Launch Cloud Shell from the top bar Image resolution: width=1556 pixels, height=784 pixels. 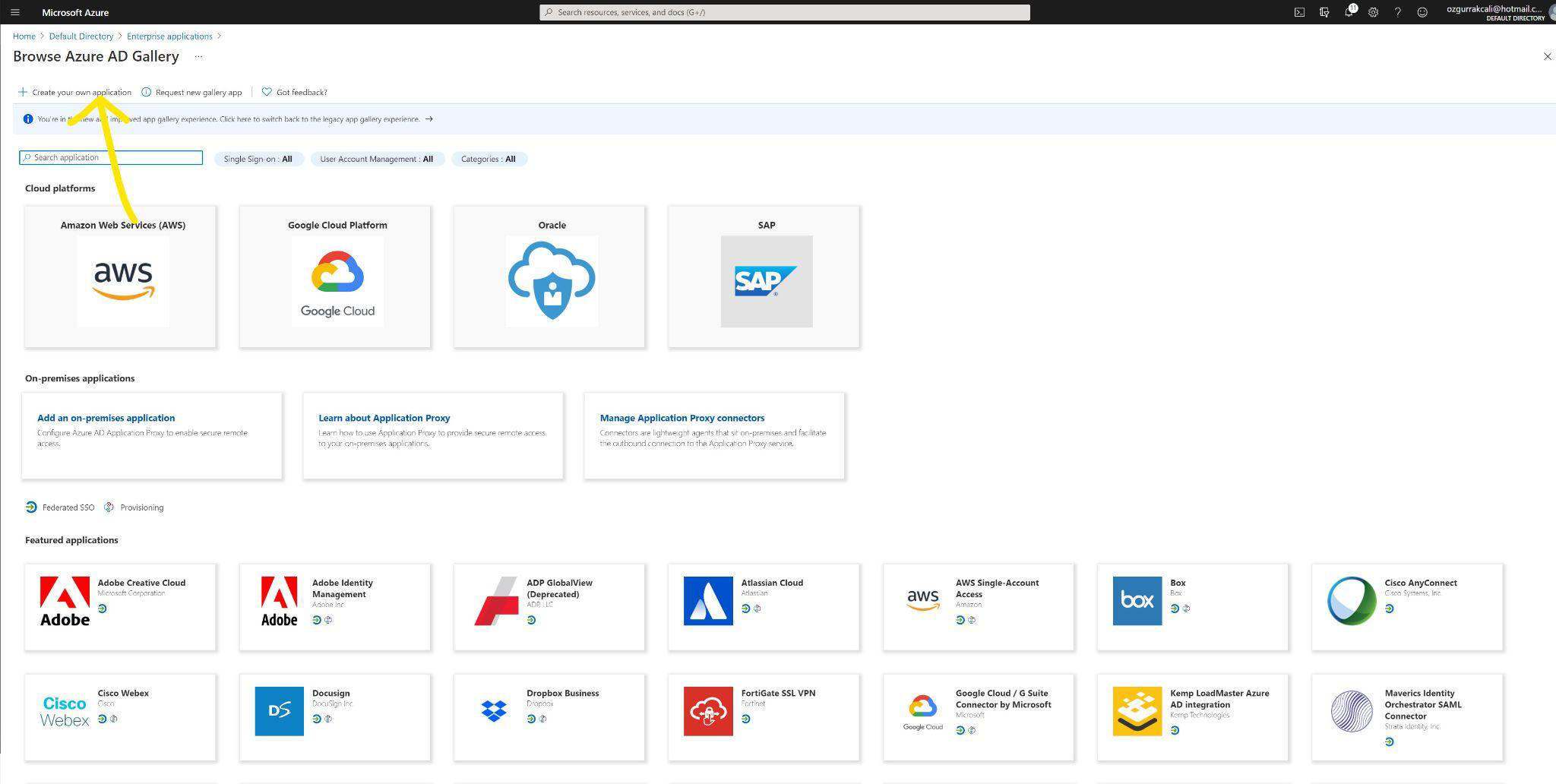click(1299, 12)
